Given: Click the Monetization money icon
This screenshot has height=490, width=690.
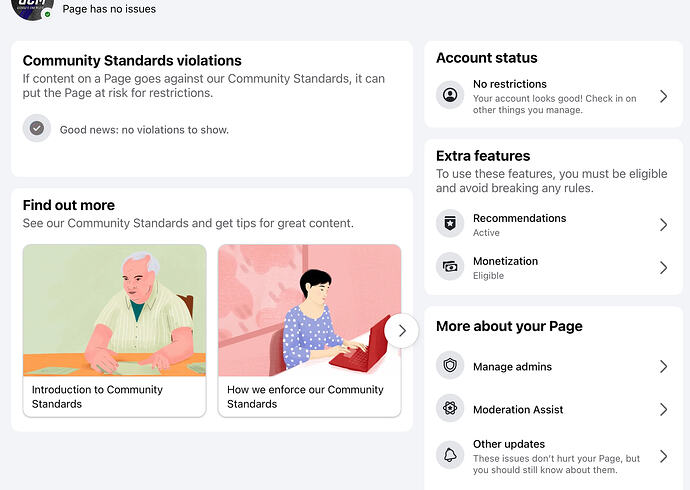Looking at the screenshot, I should [450, 267].
